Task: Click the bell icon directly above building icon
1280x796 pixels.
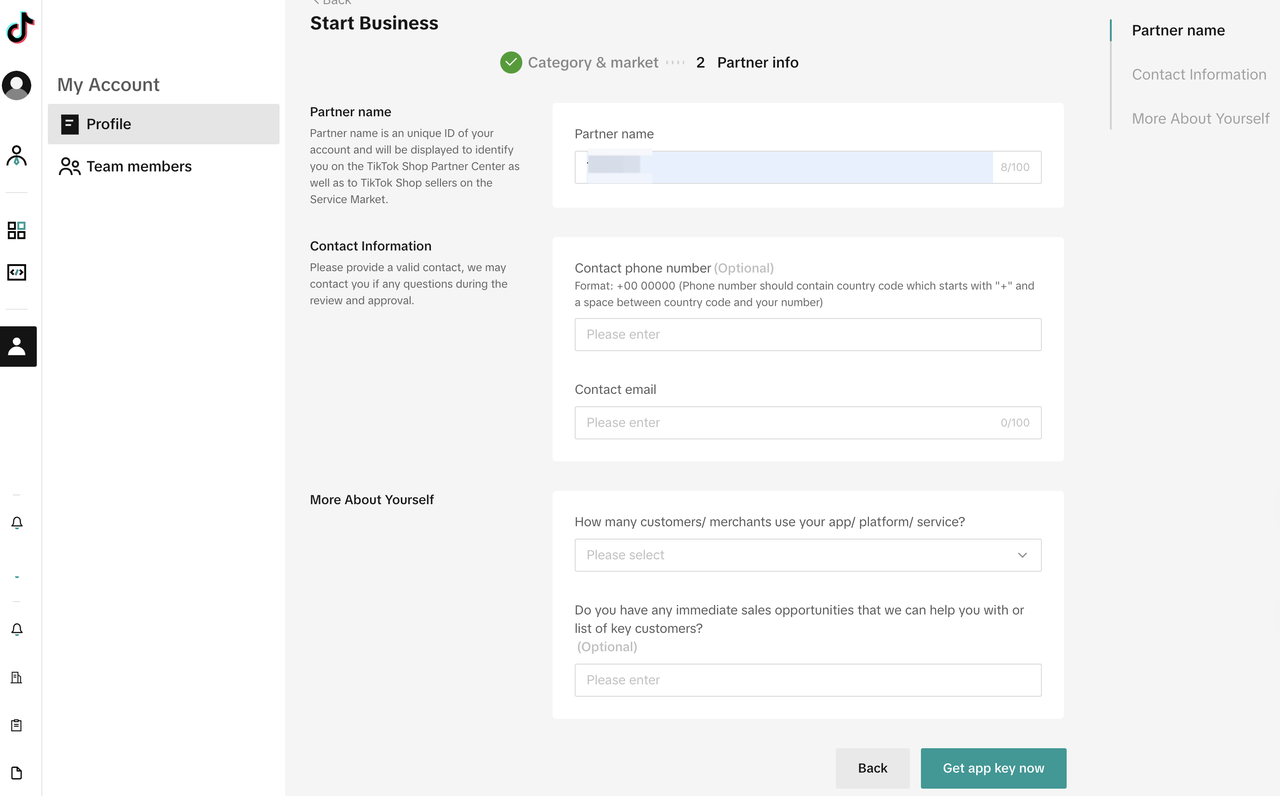Action: coord(16,629)
